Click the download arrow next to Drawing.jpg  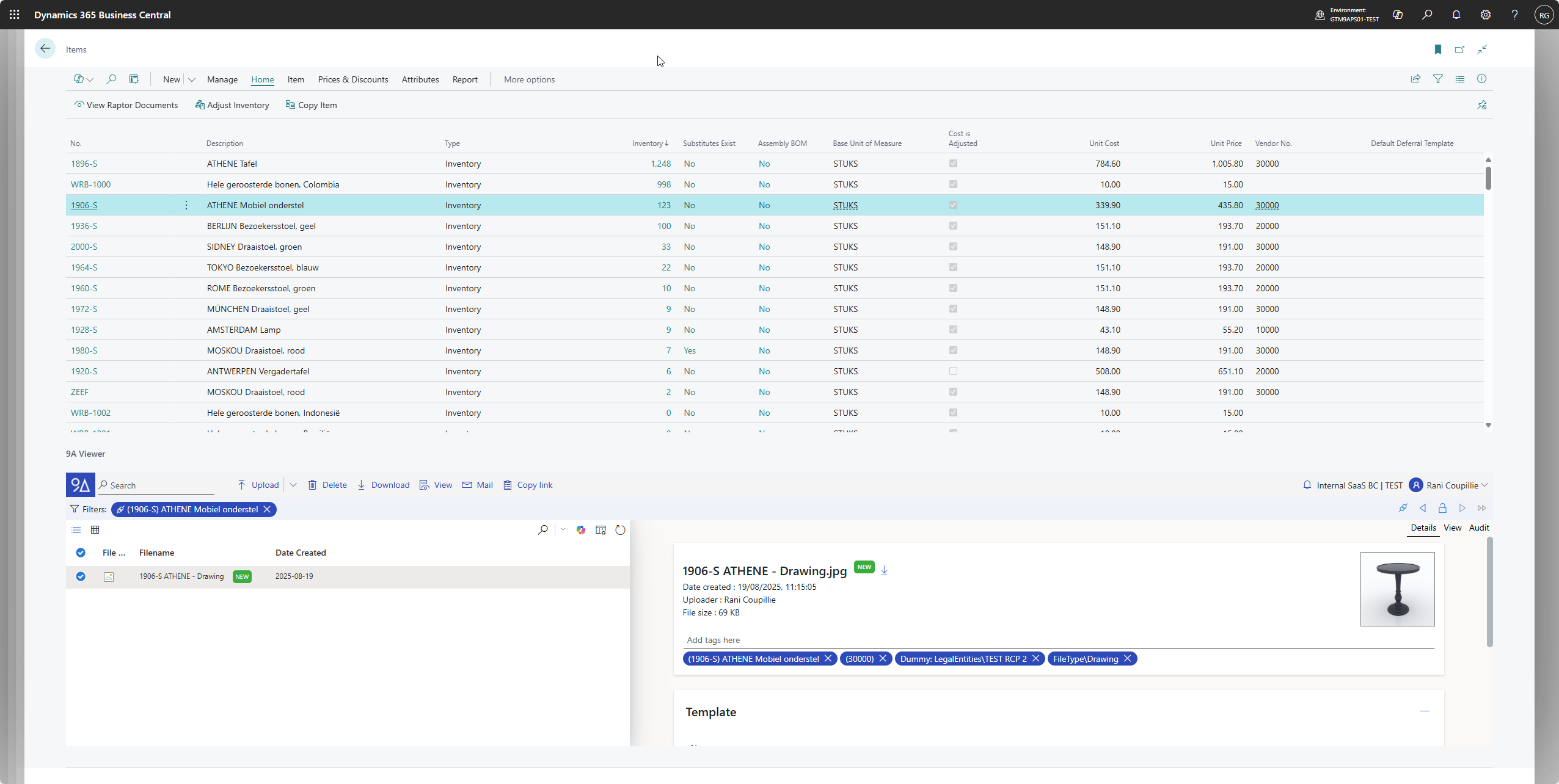[x=884, y=570]
